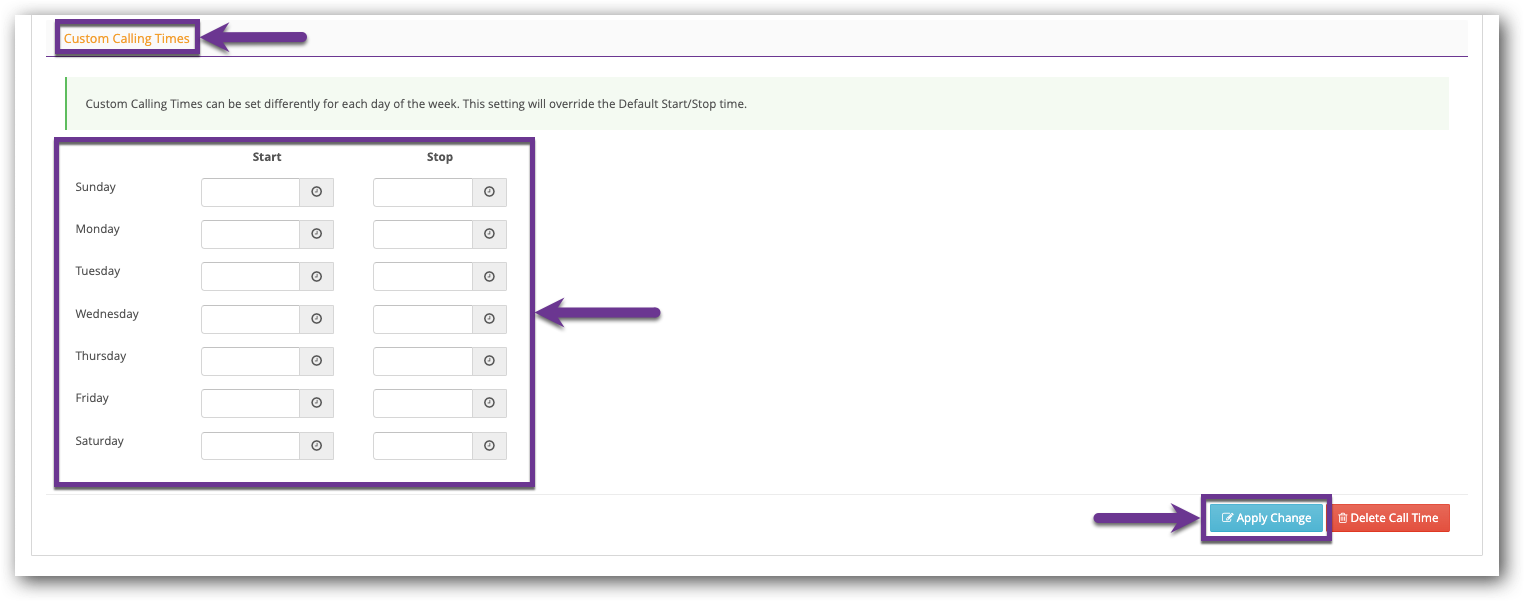Focus the Saturday Start time field
This screenshot has height=601, width=1524.
(251, 446)
